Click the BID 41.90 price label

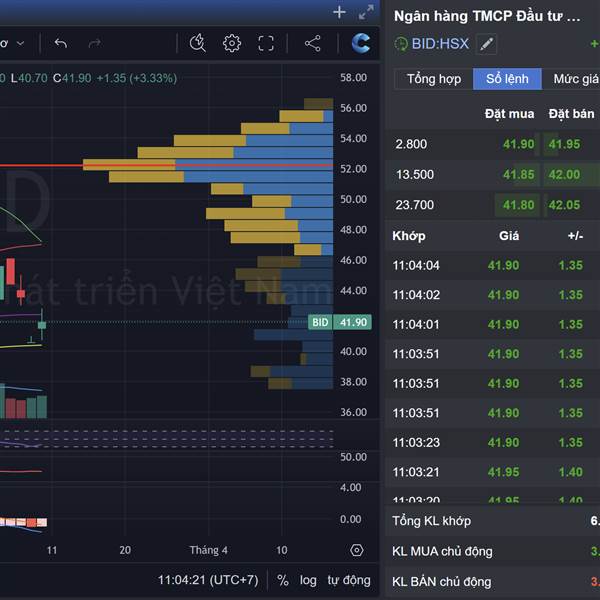pyautogui.click(x=340, y=322)
